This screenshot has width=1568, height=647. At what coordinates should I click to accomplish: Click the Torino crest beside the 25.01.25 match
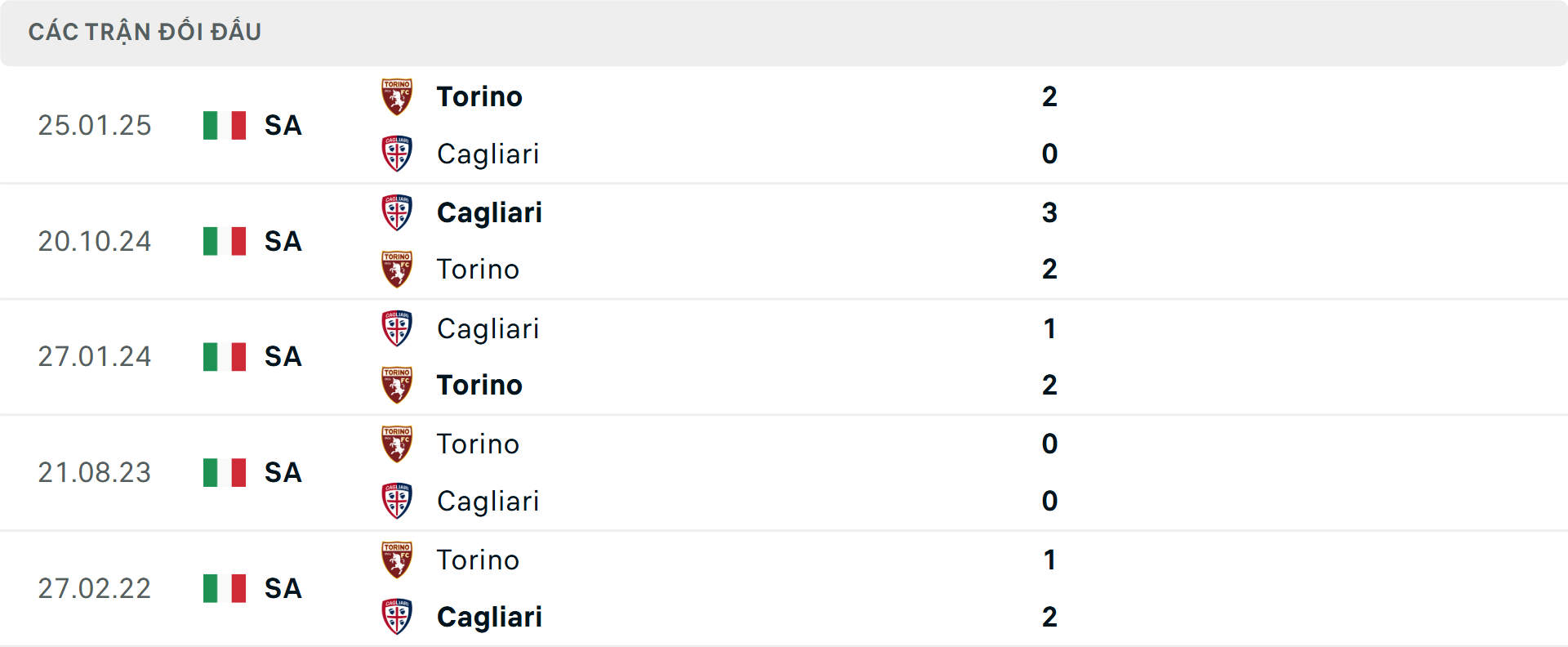tap(398, 96)
